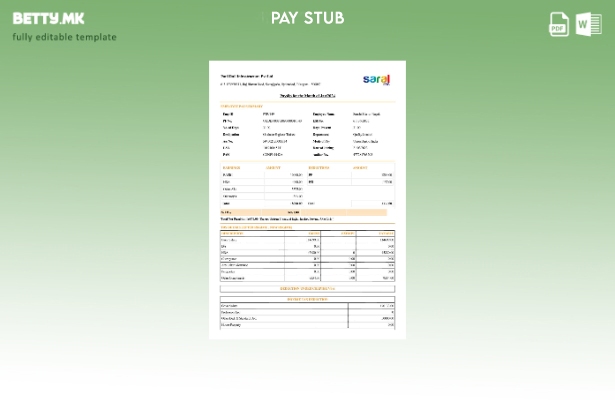Click the Earnings column header

click(x=233, y=167)
